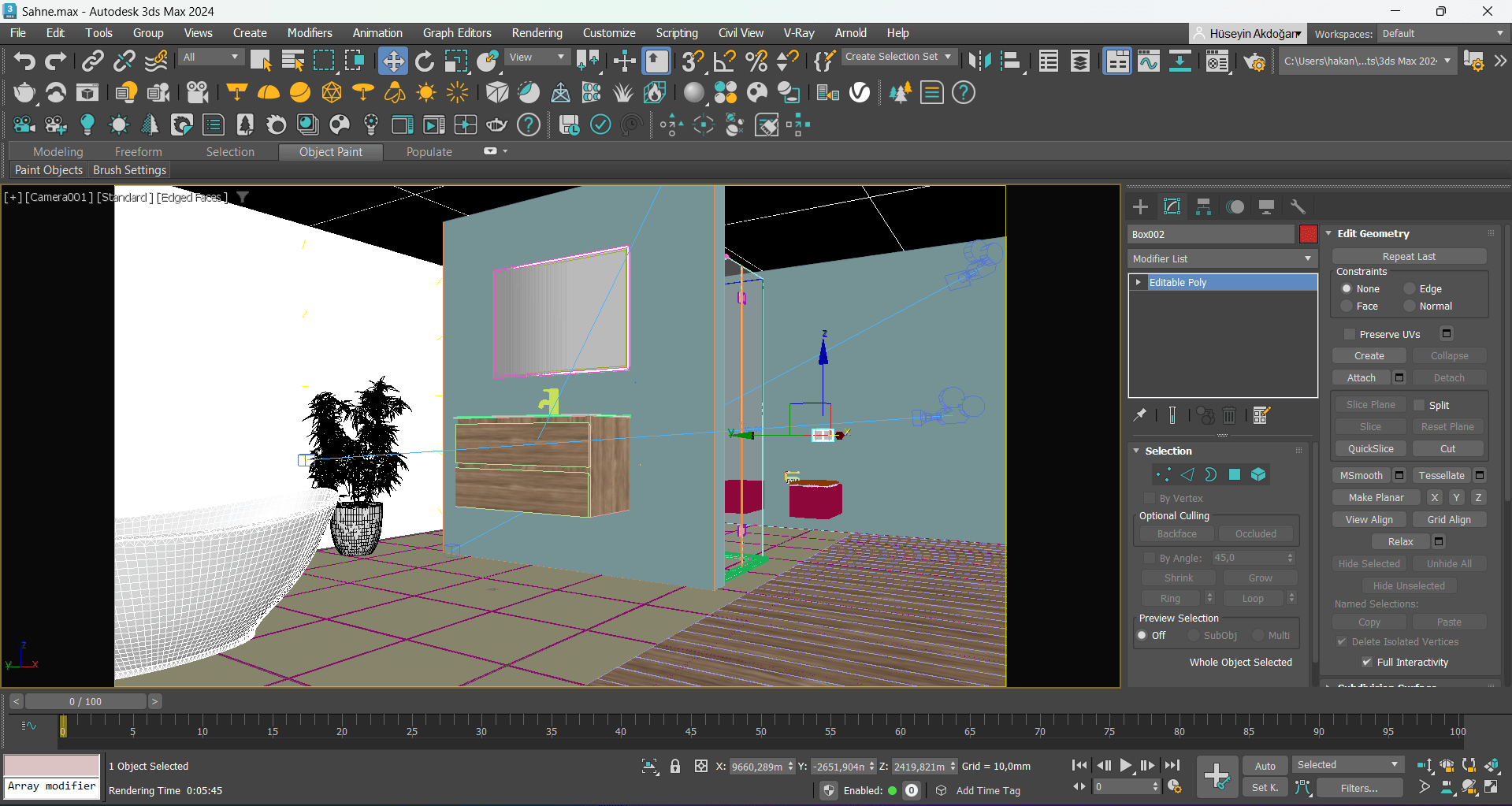Select Vertex sub-object level icon
This screenshot has height=806, width=1512.
[x=1163, y=474]
